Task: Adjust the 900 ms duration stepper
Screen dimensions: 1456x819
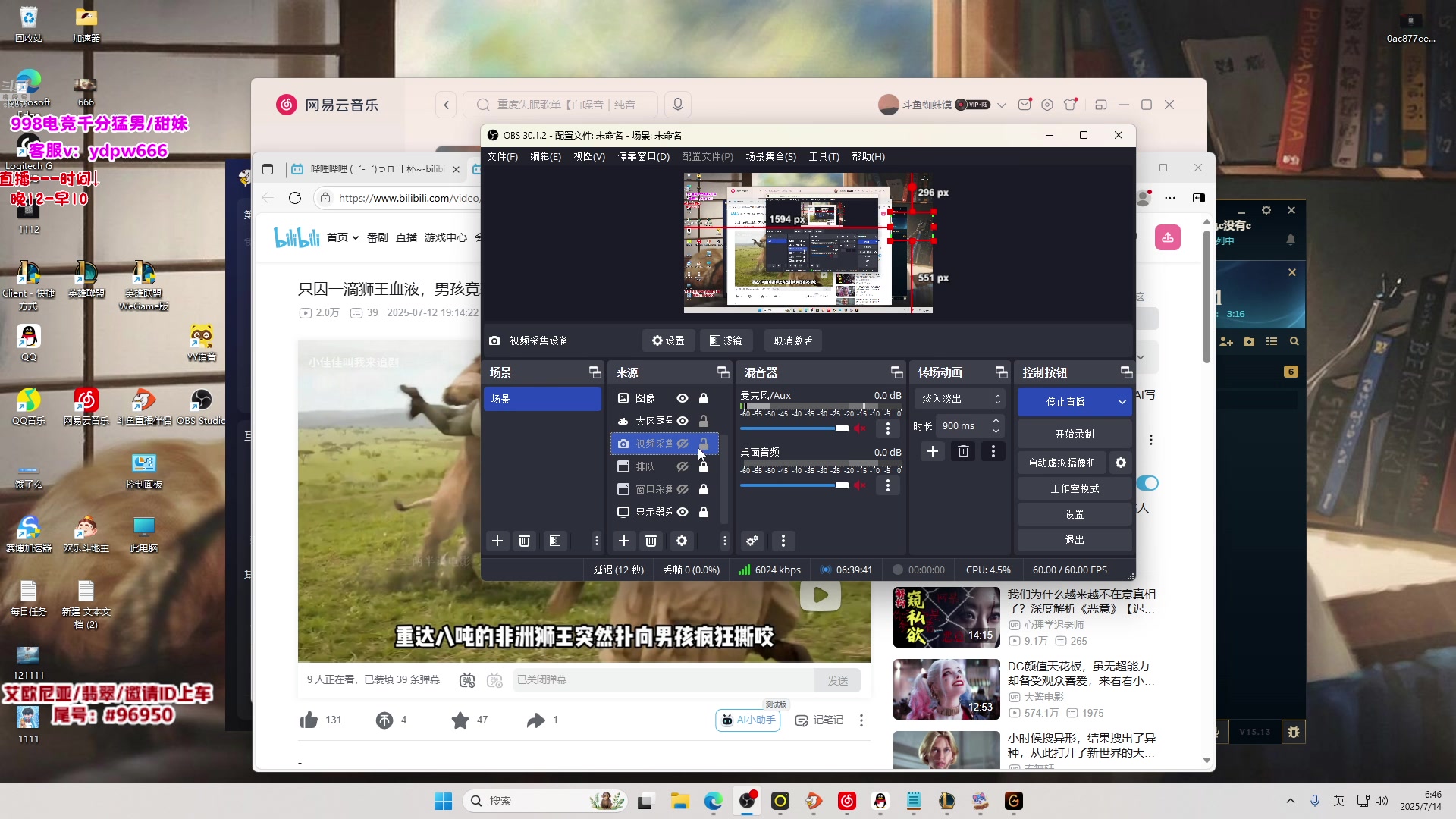Action: [996, 426]
